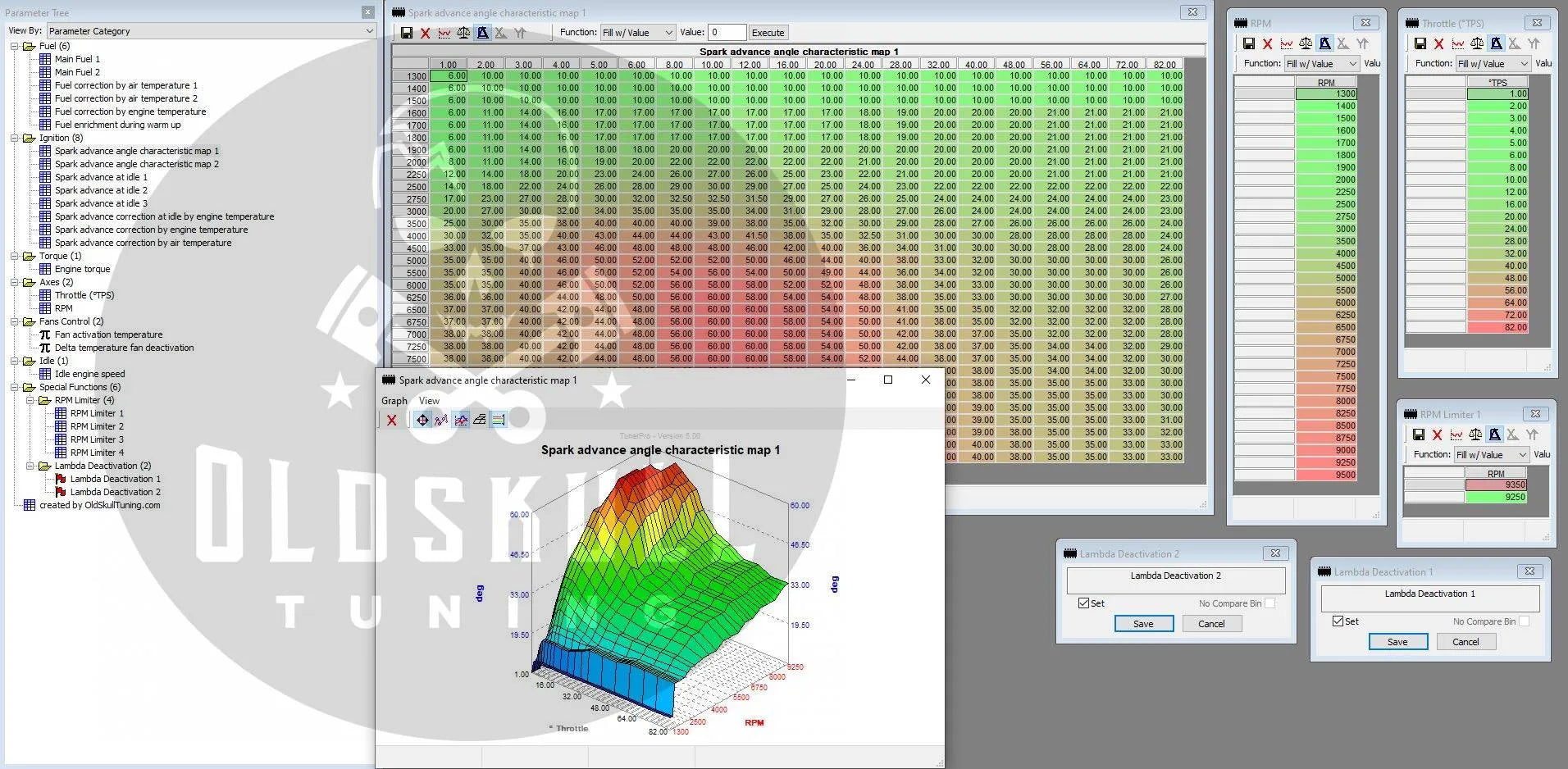Open Function dropdown in Spark advance map window
The image size is (1568, 769).
(637, 33)
